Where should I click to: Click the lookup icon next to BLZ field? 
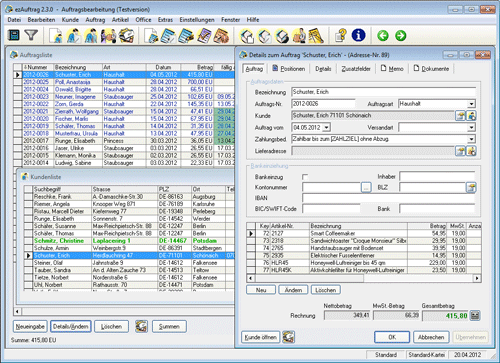471,187
